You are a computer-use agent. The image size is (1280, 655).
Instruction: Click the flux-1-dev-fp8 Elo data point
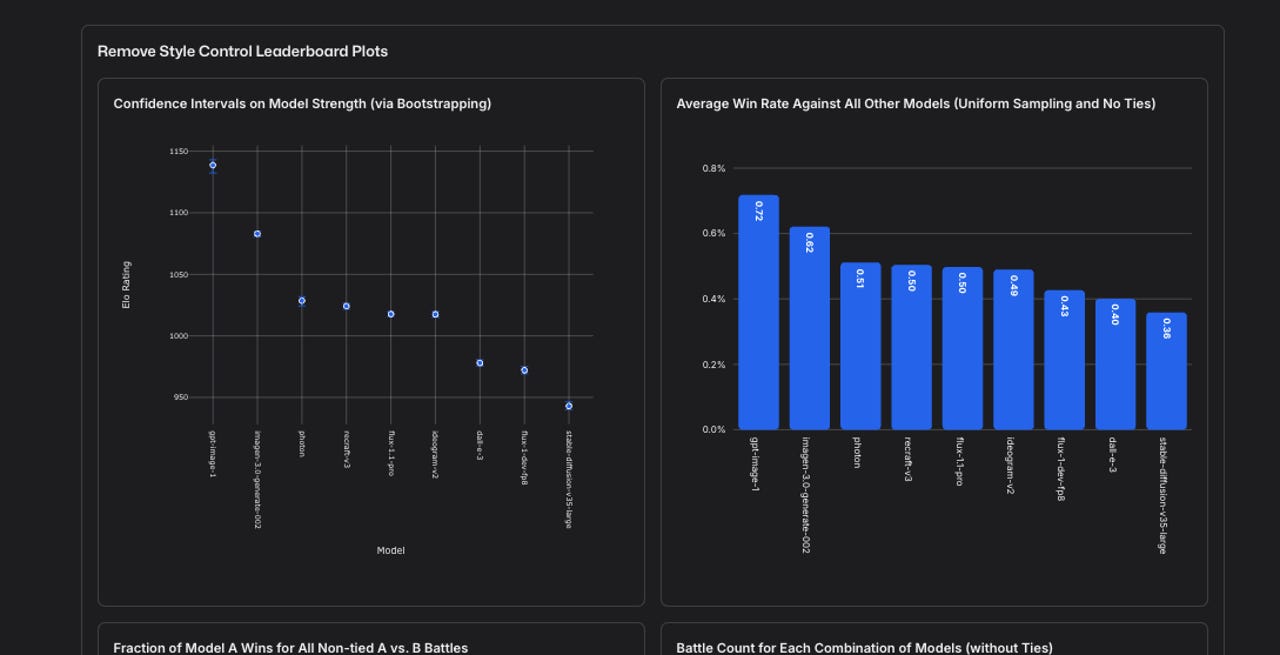(x=524, y=370)
